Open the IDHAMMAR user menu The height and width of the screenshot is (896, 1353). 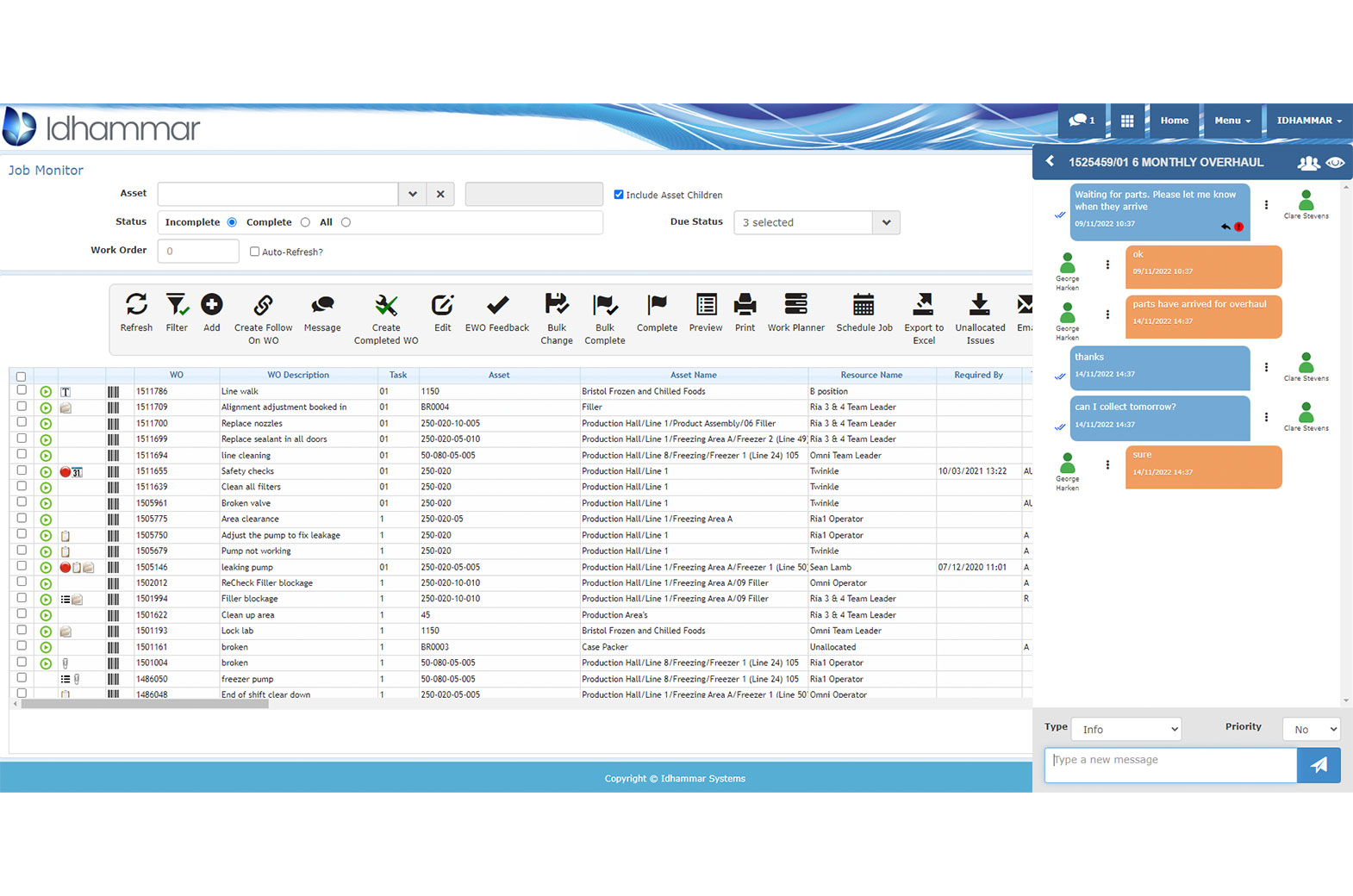(x=1309, y=121)
